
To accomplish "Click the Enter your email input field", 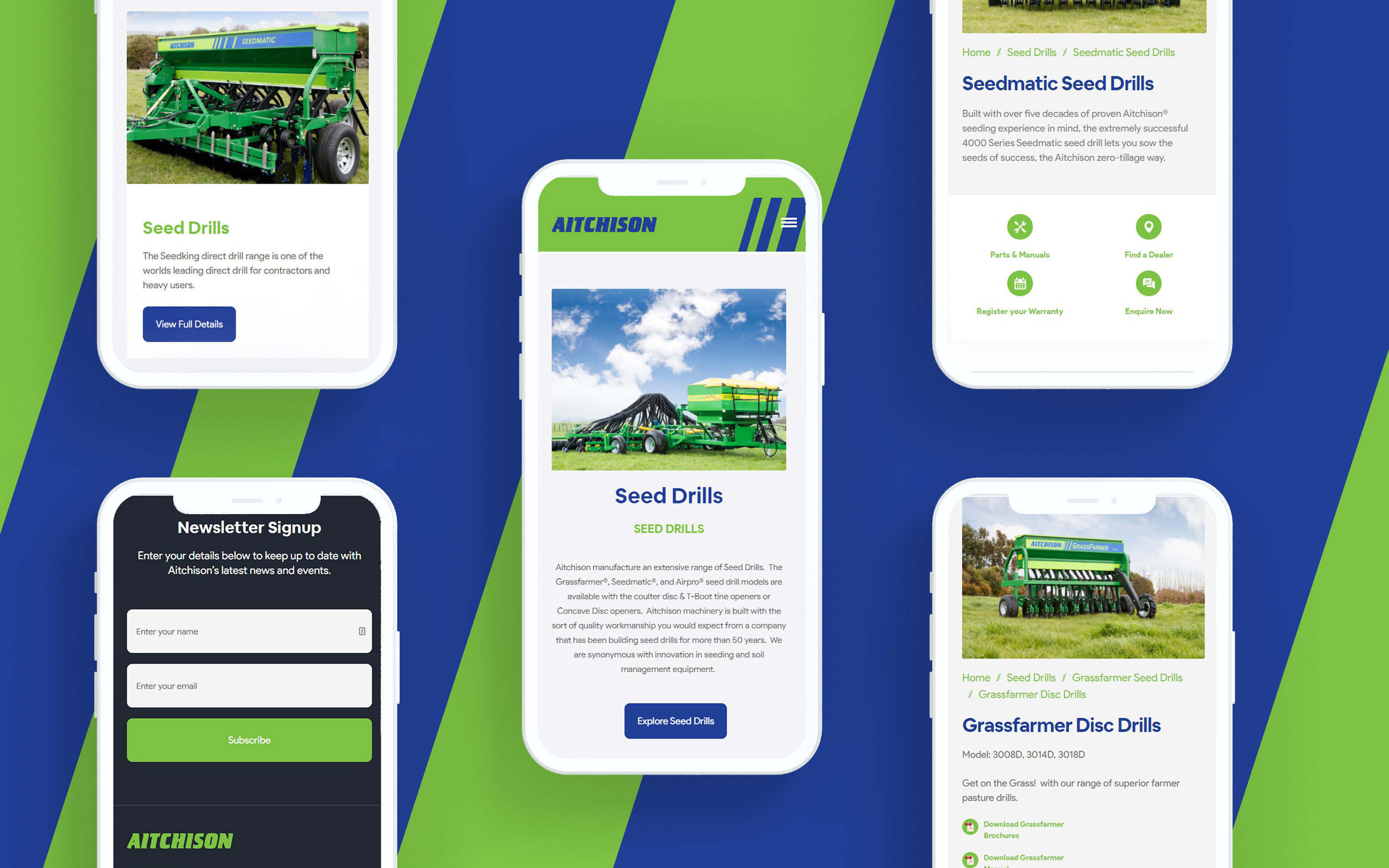I will [x=249, y=685].
